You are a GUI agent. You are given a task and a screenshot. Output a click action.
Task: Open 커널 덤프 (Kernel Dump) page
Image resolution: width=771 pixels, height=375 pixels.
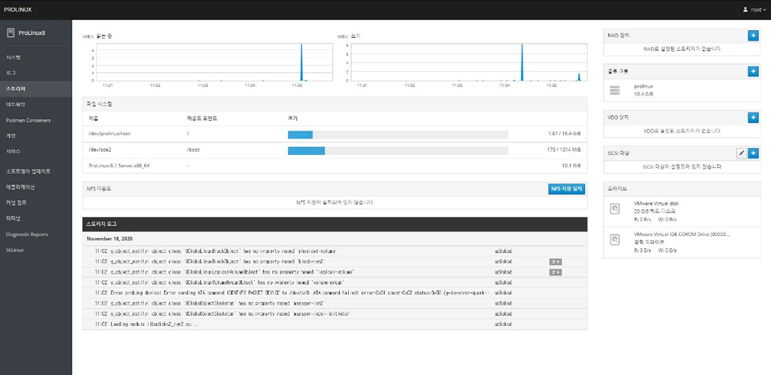[36, 202]
